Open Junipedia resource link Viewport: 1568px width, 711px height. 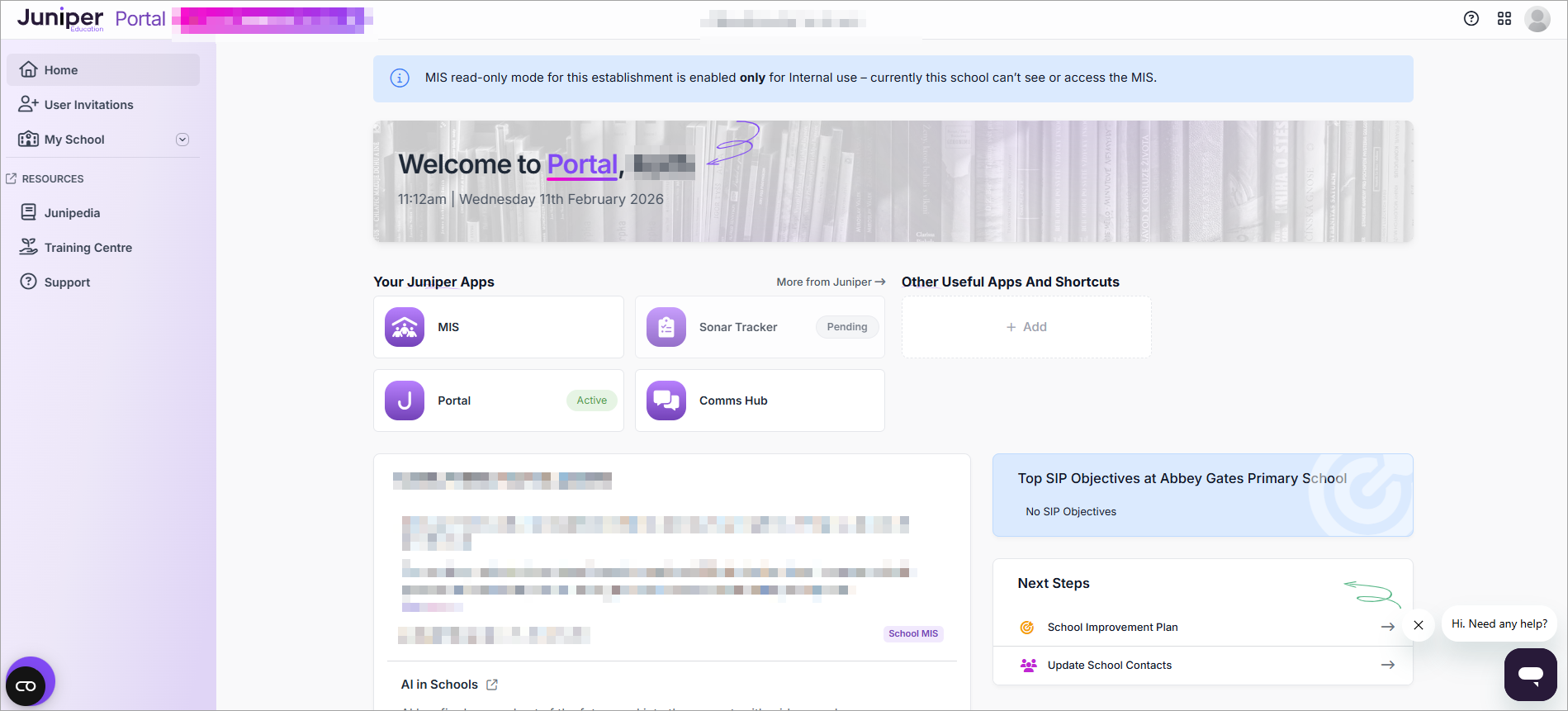pos(72,213)
